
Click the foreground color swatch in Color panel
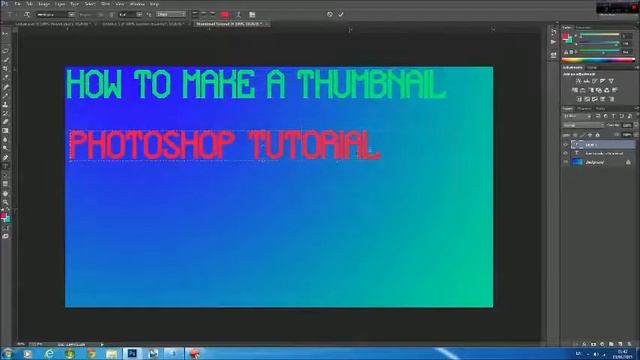[x=565, y=37]
